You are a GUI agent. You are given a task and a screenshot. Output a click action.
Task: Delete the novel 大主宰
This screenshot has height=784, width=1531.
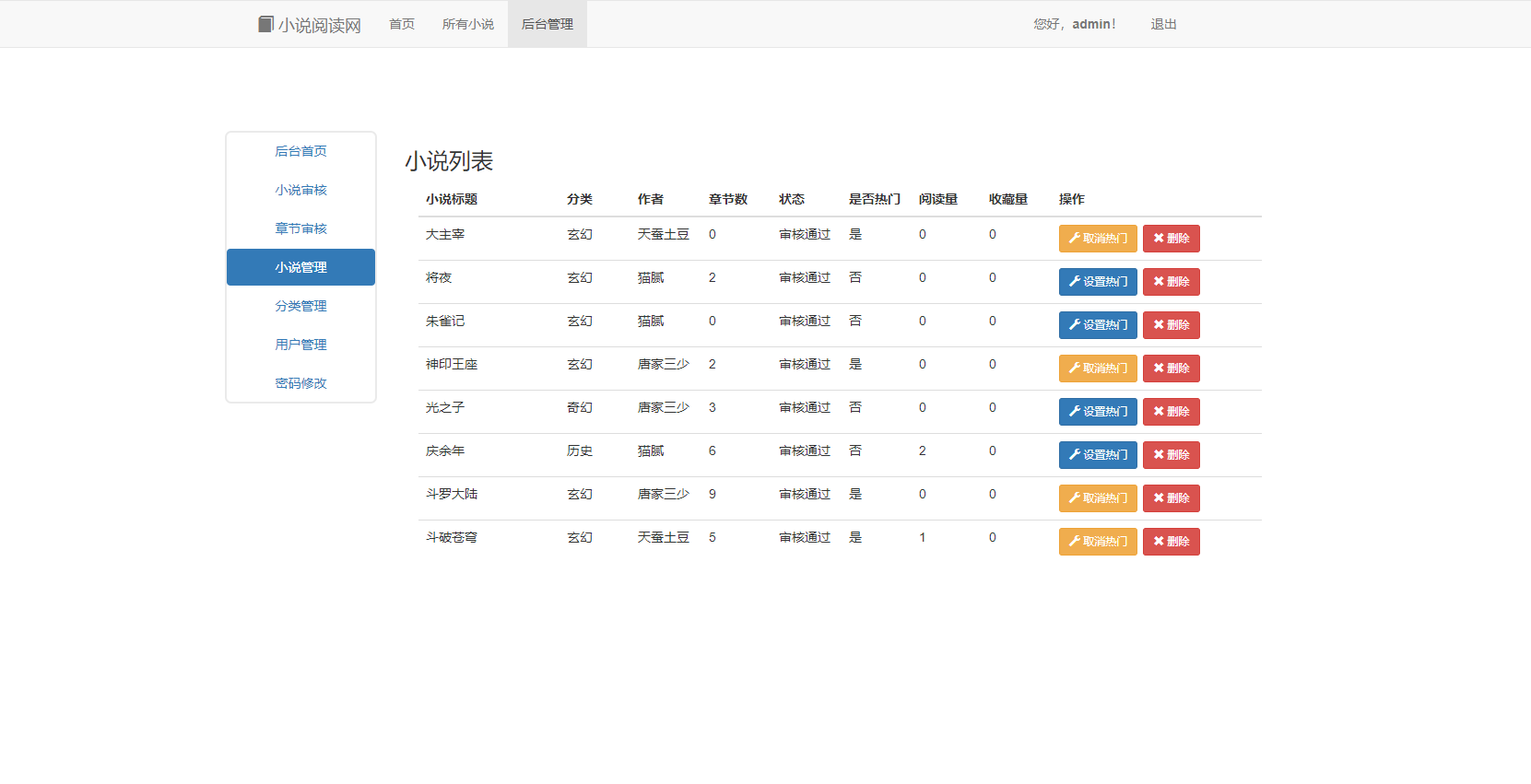pos(1172,239)
